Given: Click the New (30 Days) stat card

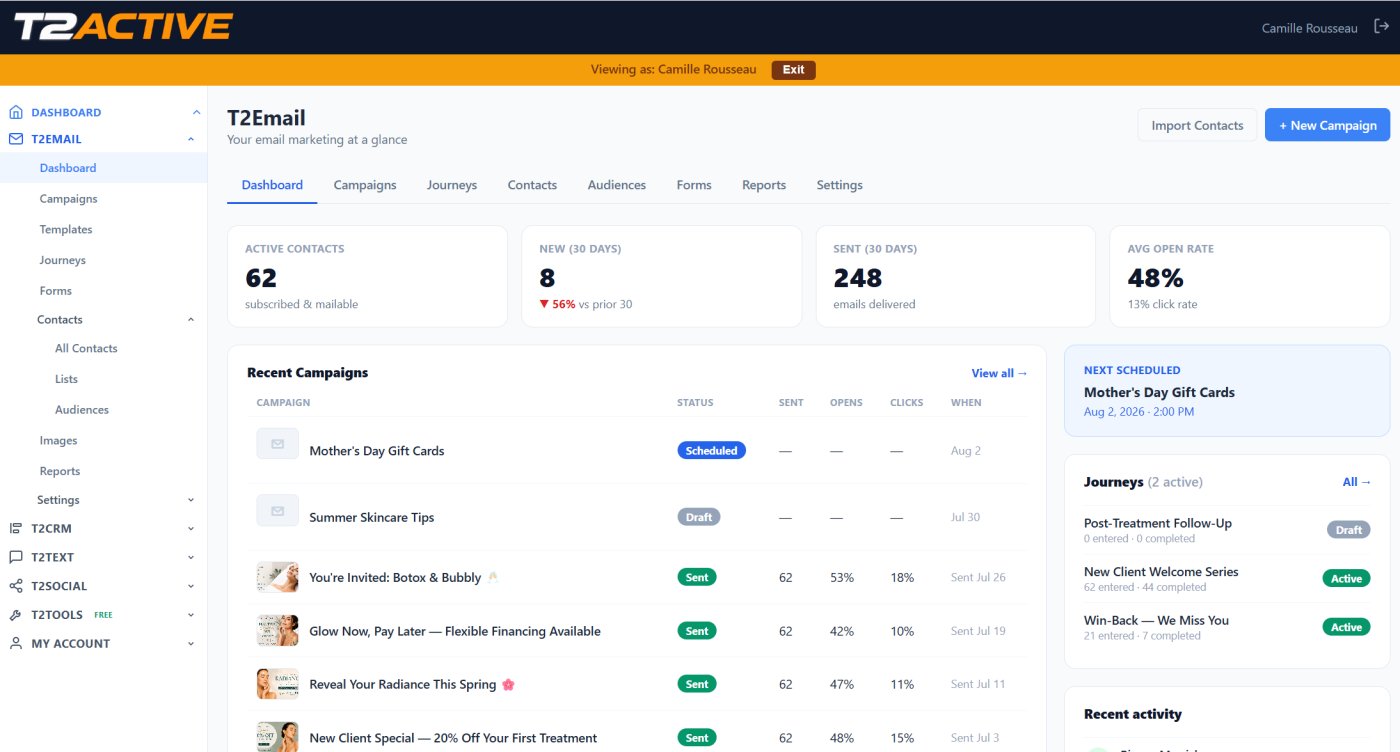Looking at the screenshot, I should click(661, 276).
